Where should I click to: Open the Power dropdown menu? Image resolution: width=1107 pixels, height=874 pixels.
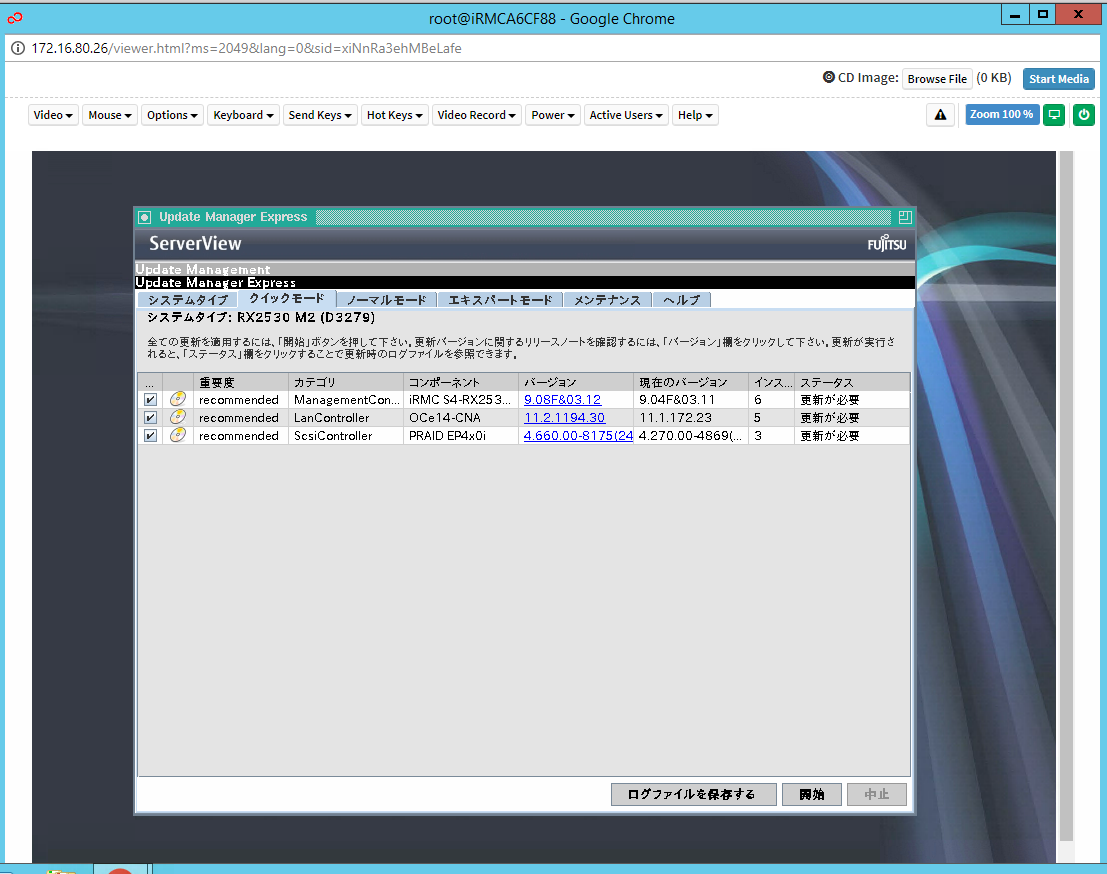tap(553, 115)
